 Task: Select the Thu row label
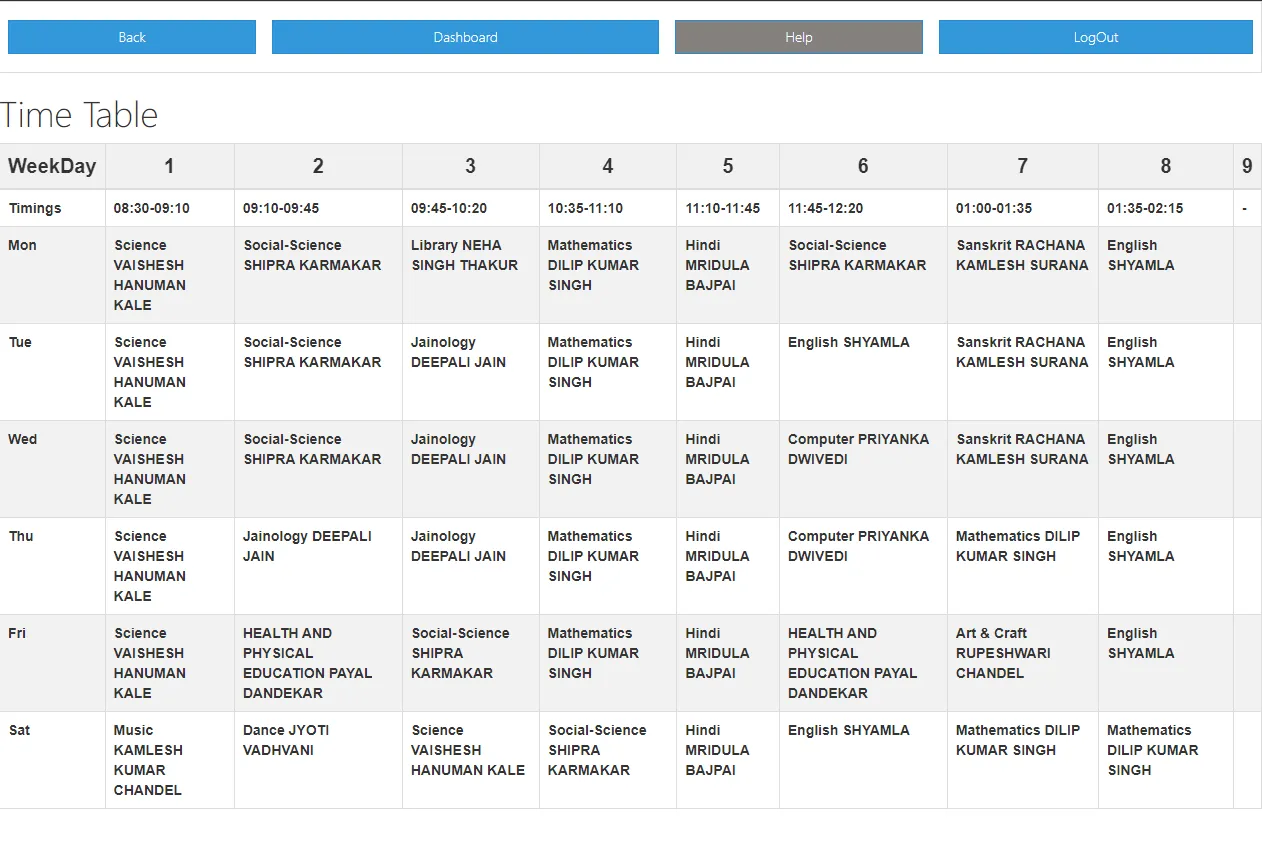coord(52,566)
